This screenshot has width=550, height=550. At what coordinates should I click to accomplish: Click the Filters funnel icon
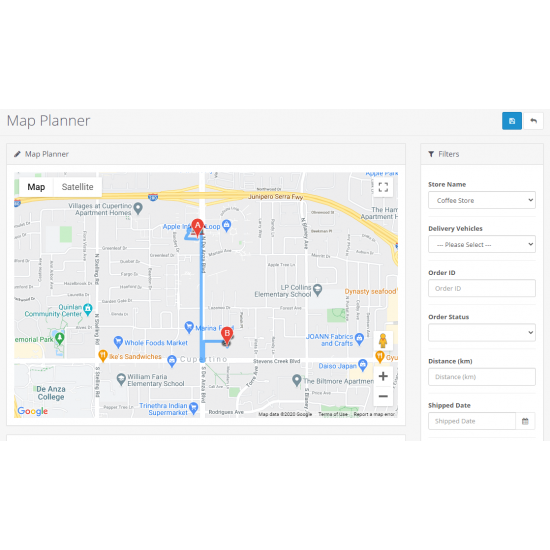(431, 154)
